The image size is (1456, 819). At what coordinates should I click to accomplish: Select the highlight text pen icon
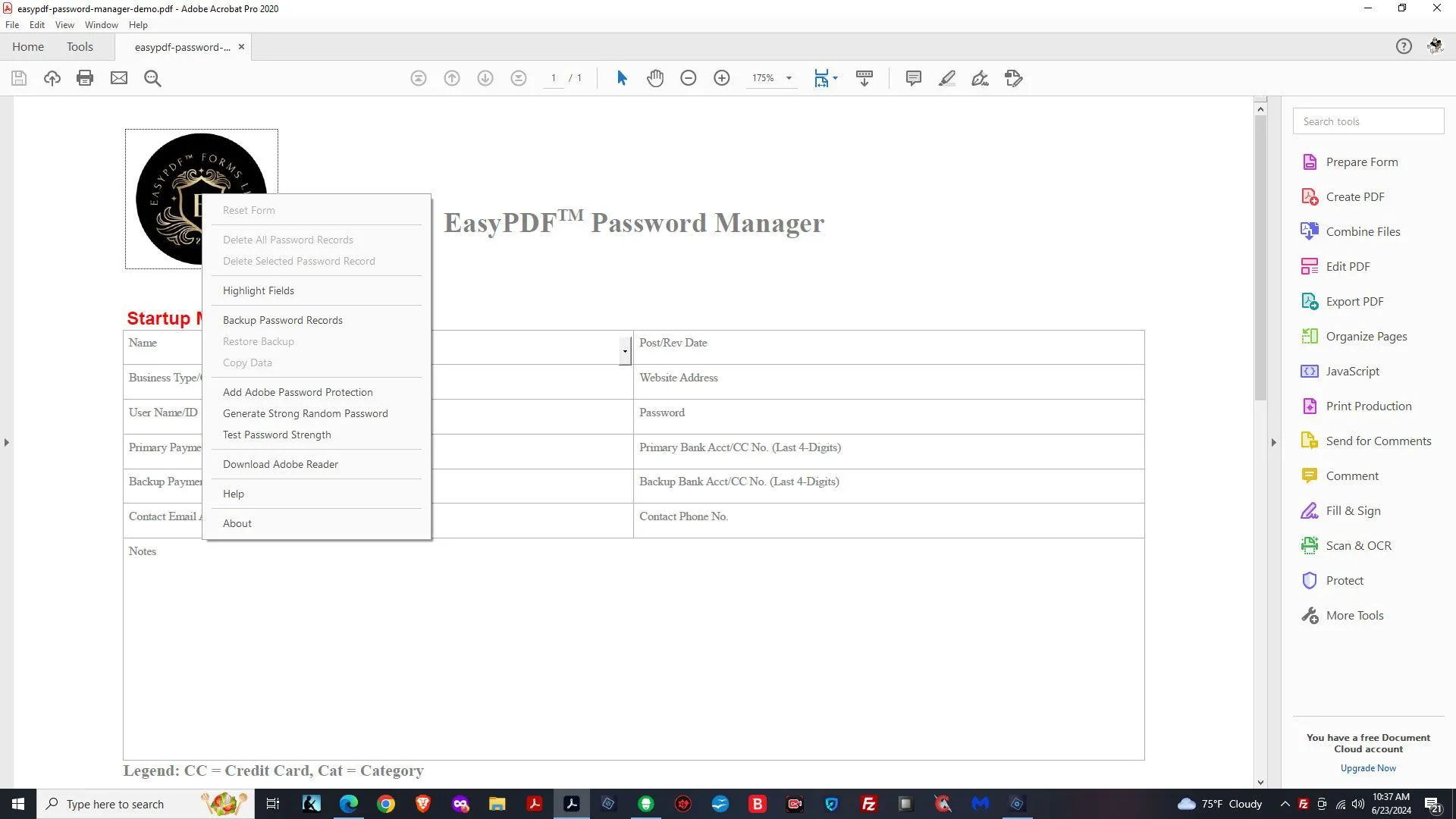[x=947, y=78]
